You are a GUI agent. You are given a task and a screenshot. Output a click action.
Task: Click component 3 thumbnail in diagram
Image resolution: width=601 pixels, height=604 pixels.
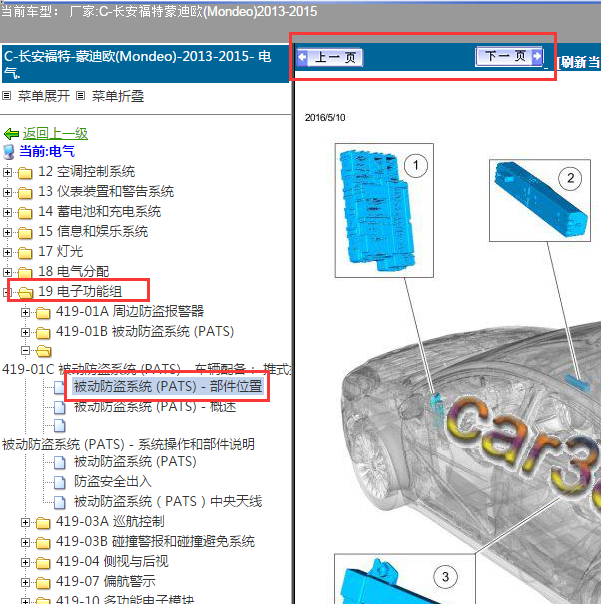coord(405,579)
